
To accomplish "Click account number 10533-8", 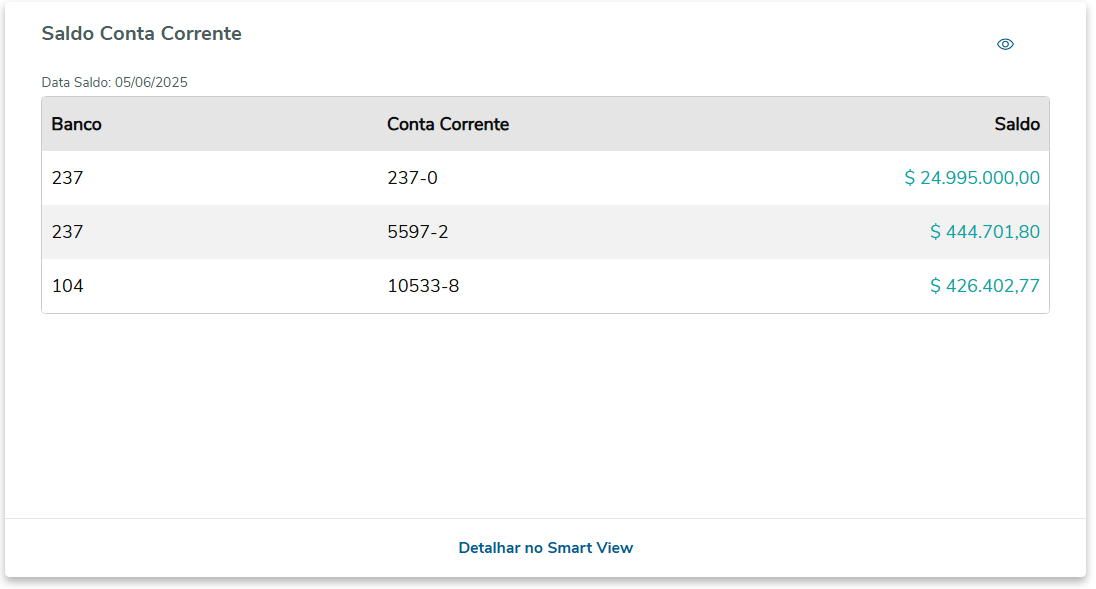I will point(423,287).
